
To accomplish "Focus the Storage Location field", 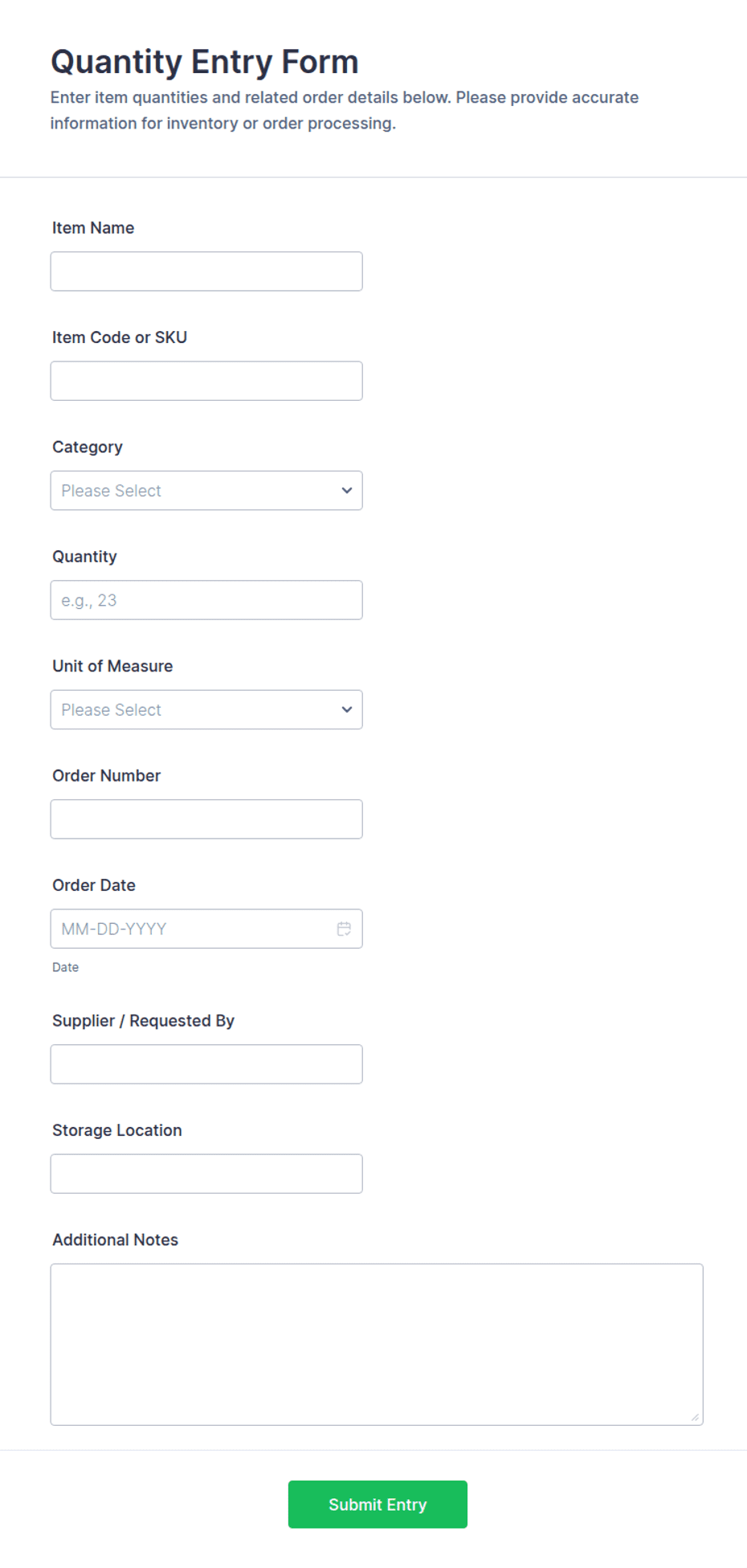I will (x=206, y=1174).
